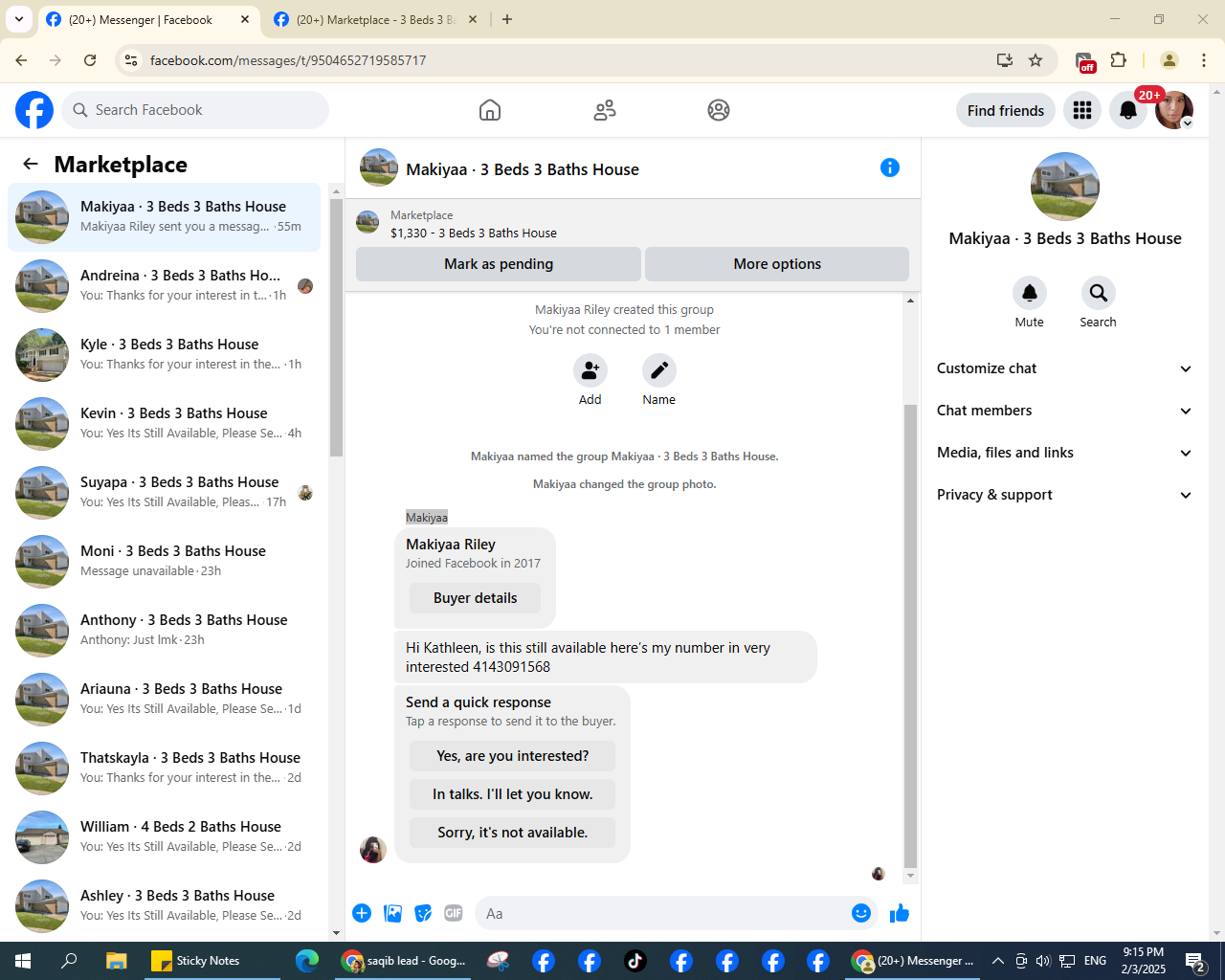This screenshot has width=1225, height=980.
Task: Reload the page in the browser
Action: coord(90,60)
